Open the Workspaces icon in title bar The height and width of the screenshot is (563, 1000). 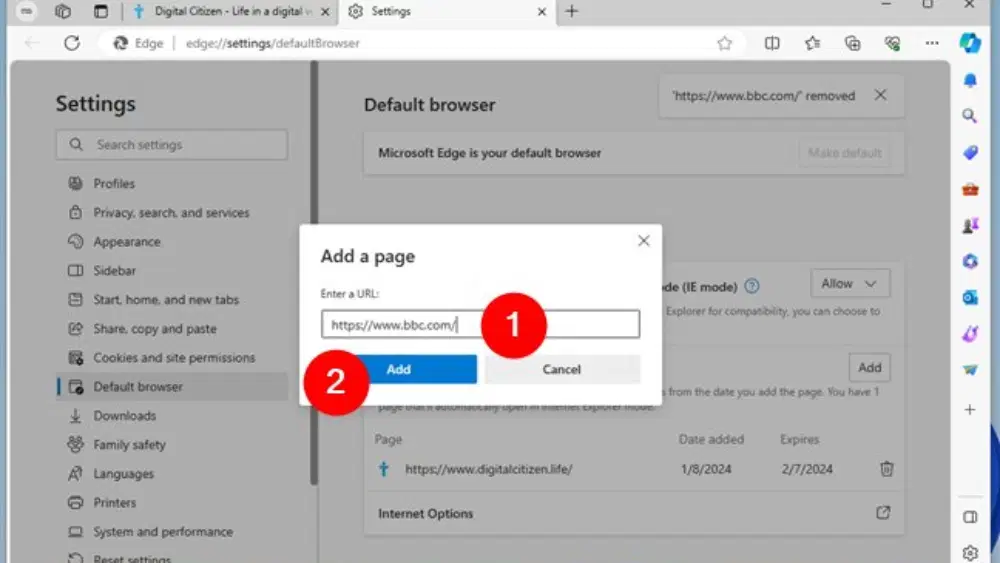(x=62, y=11)
